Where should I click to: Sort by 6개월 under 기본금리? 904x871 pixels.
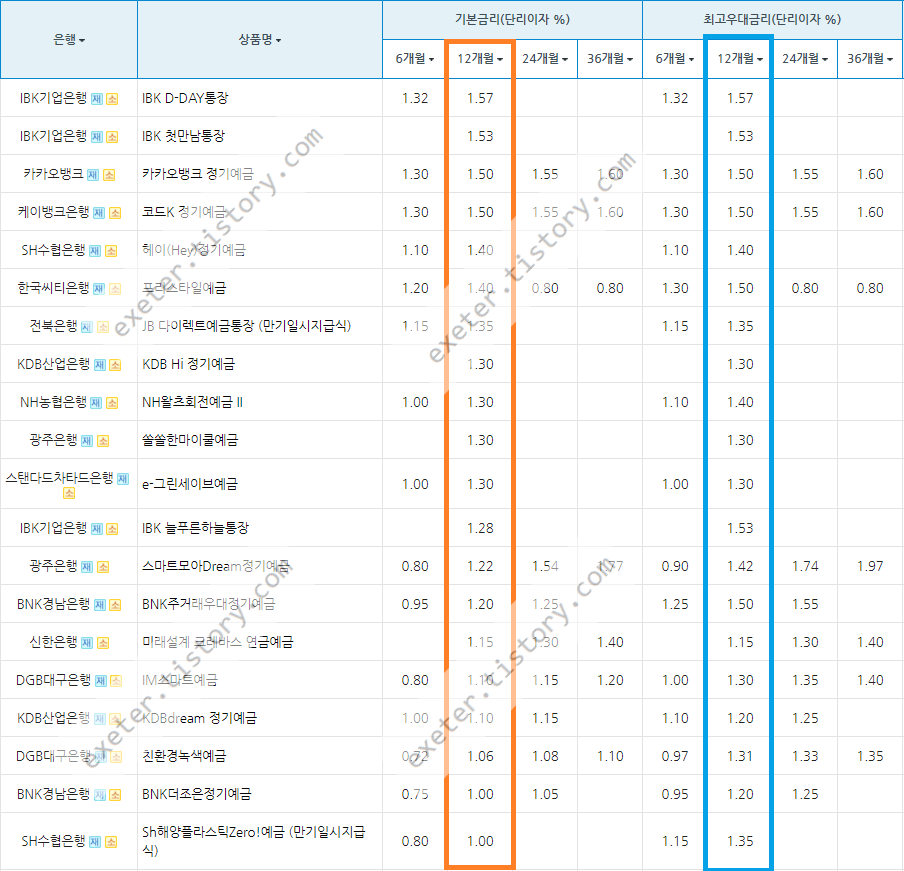click(x=415, y=59)
